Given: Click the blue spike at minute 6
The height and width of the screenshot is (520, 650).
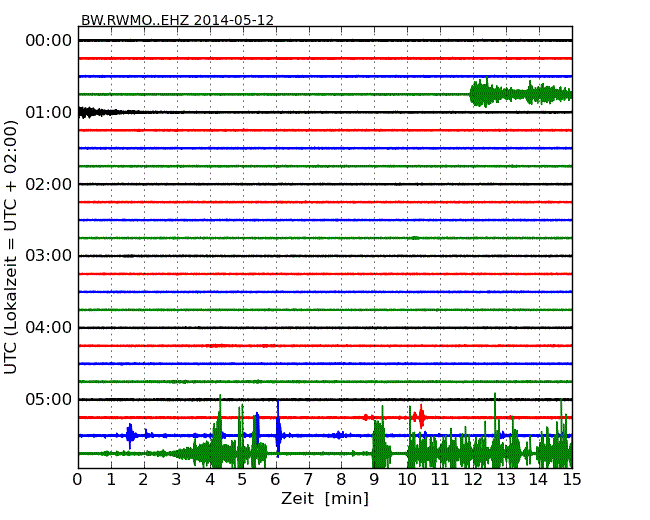Looking at the screenshot, I should pyautogui.click(x=278, y=429).
